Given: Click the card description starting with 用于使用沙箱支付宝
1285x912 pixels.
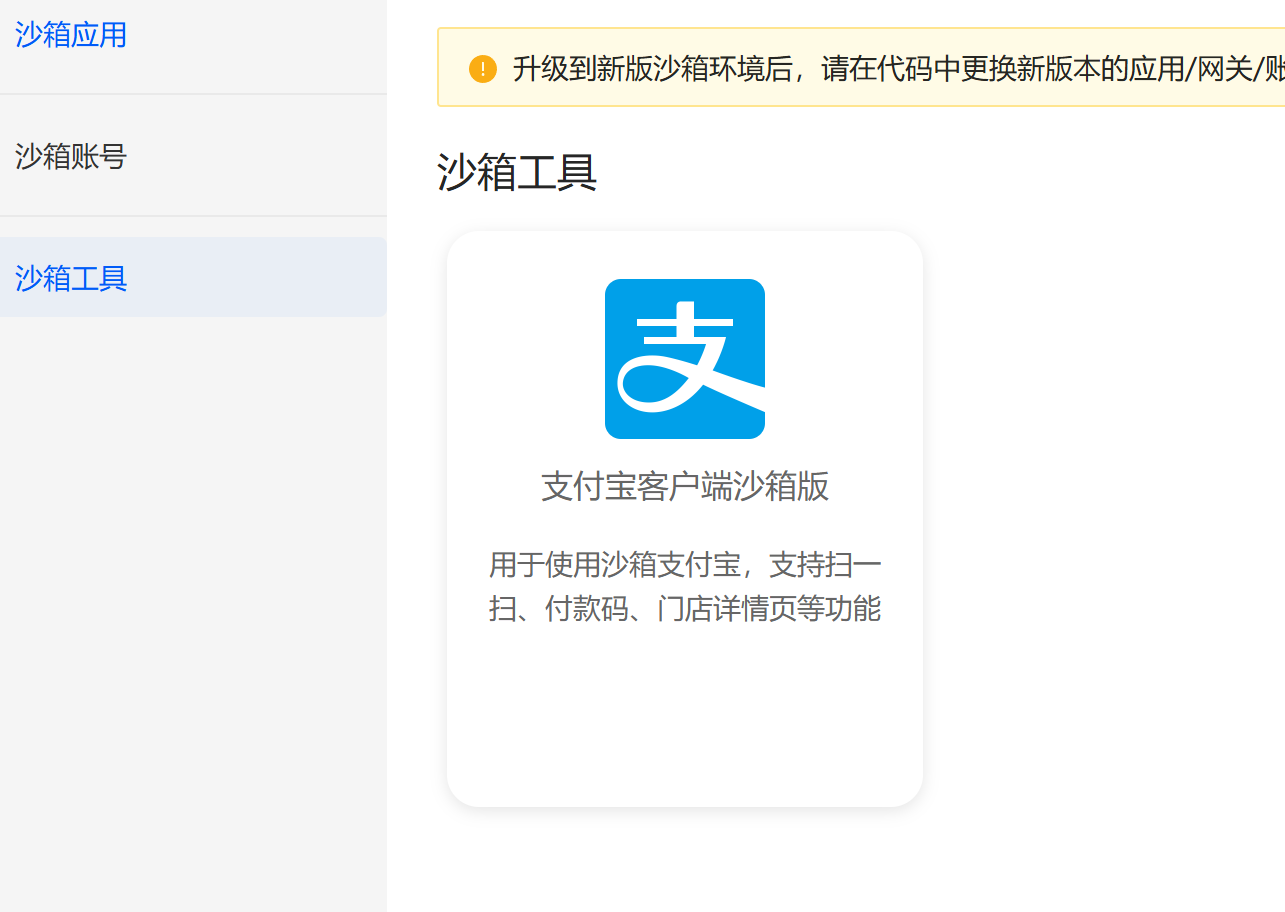Looking at the screenshot, I should click(685, 587).
